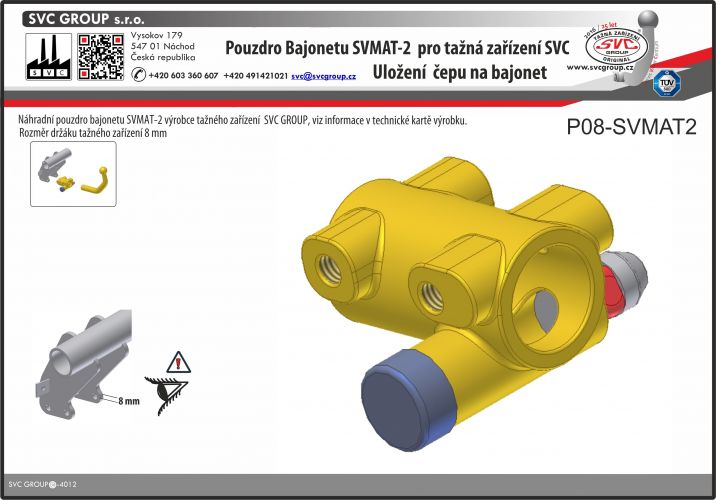Select the description starting Náhradní pouzdro bajonetu
Image resolution: width=716 pixels, height=500 pixels.
pyautogui.click(x=242, y=121)
